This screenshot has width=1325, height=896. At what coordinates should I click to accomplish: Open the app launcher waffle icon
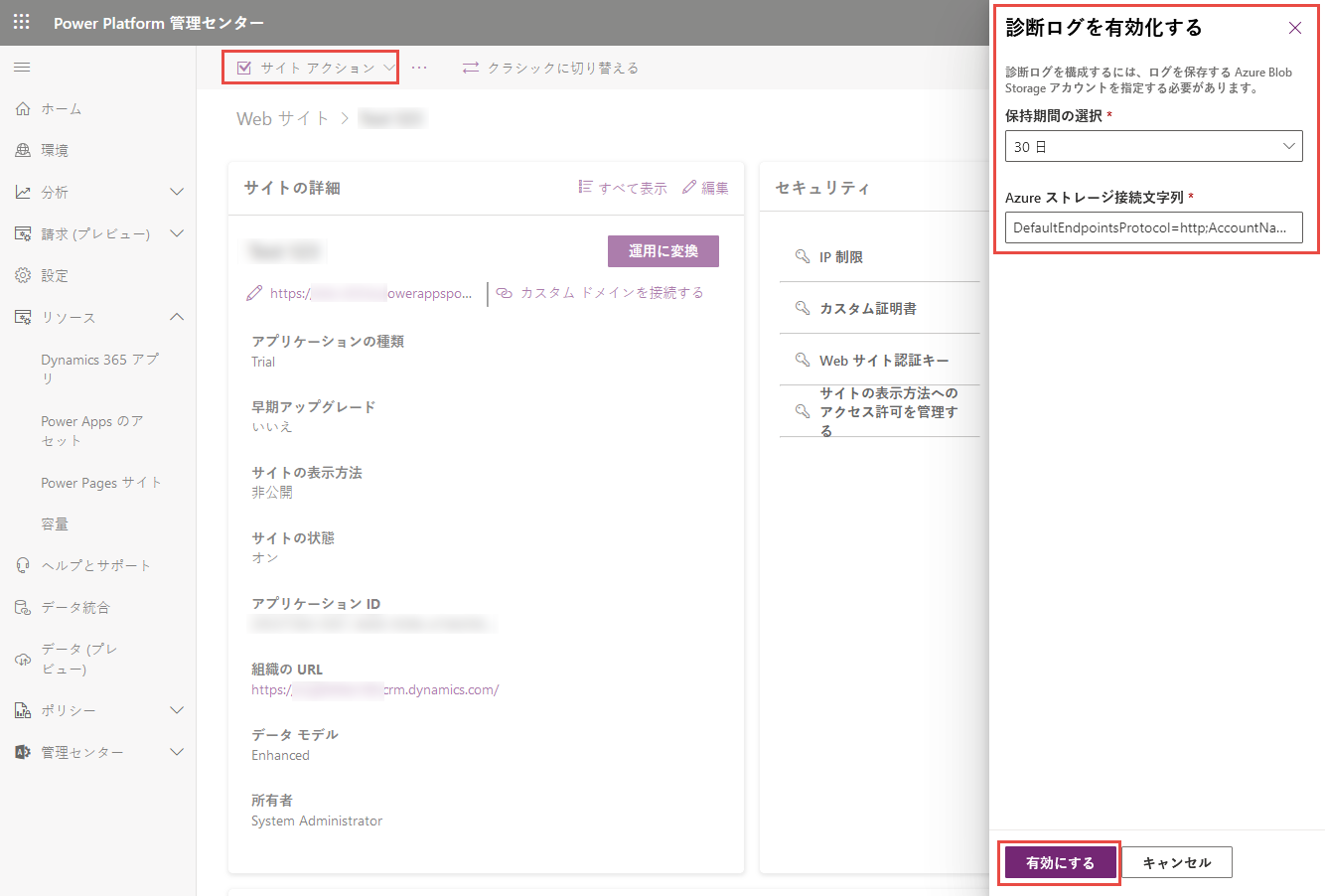22,22
